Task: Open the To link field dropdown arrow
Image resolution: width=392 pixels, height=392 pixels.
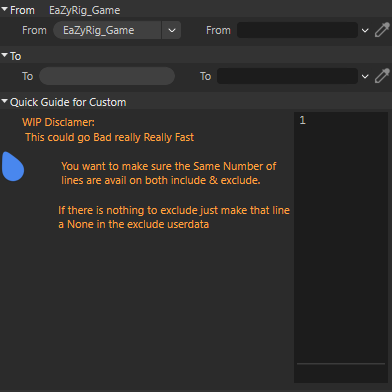Action: pos(365,77)
